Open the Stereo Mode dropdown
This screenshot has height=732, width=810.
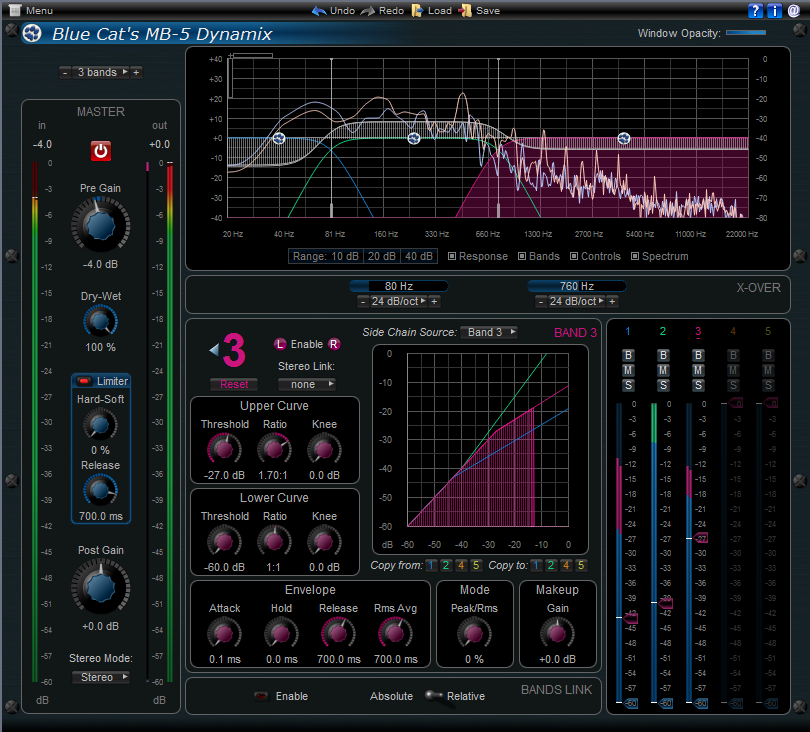101,677
